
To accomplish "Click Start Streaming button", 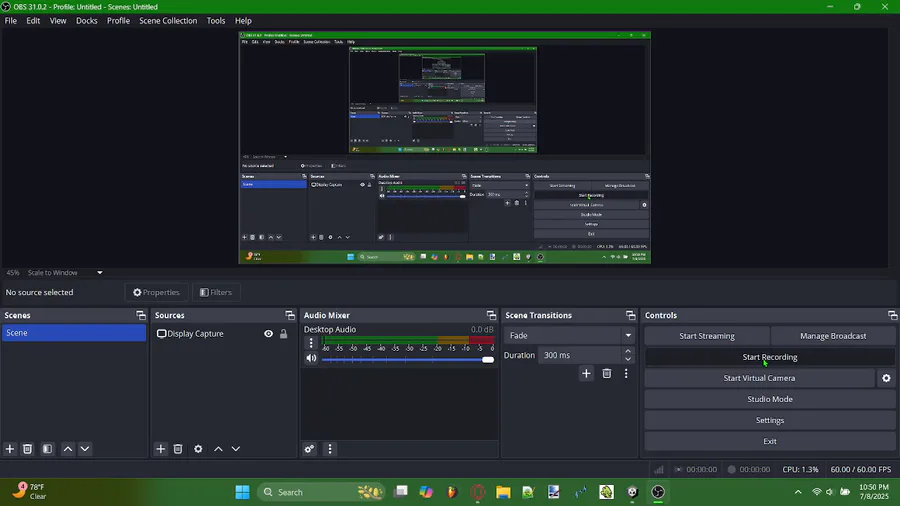I will [x=707, y=336].
